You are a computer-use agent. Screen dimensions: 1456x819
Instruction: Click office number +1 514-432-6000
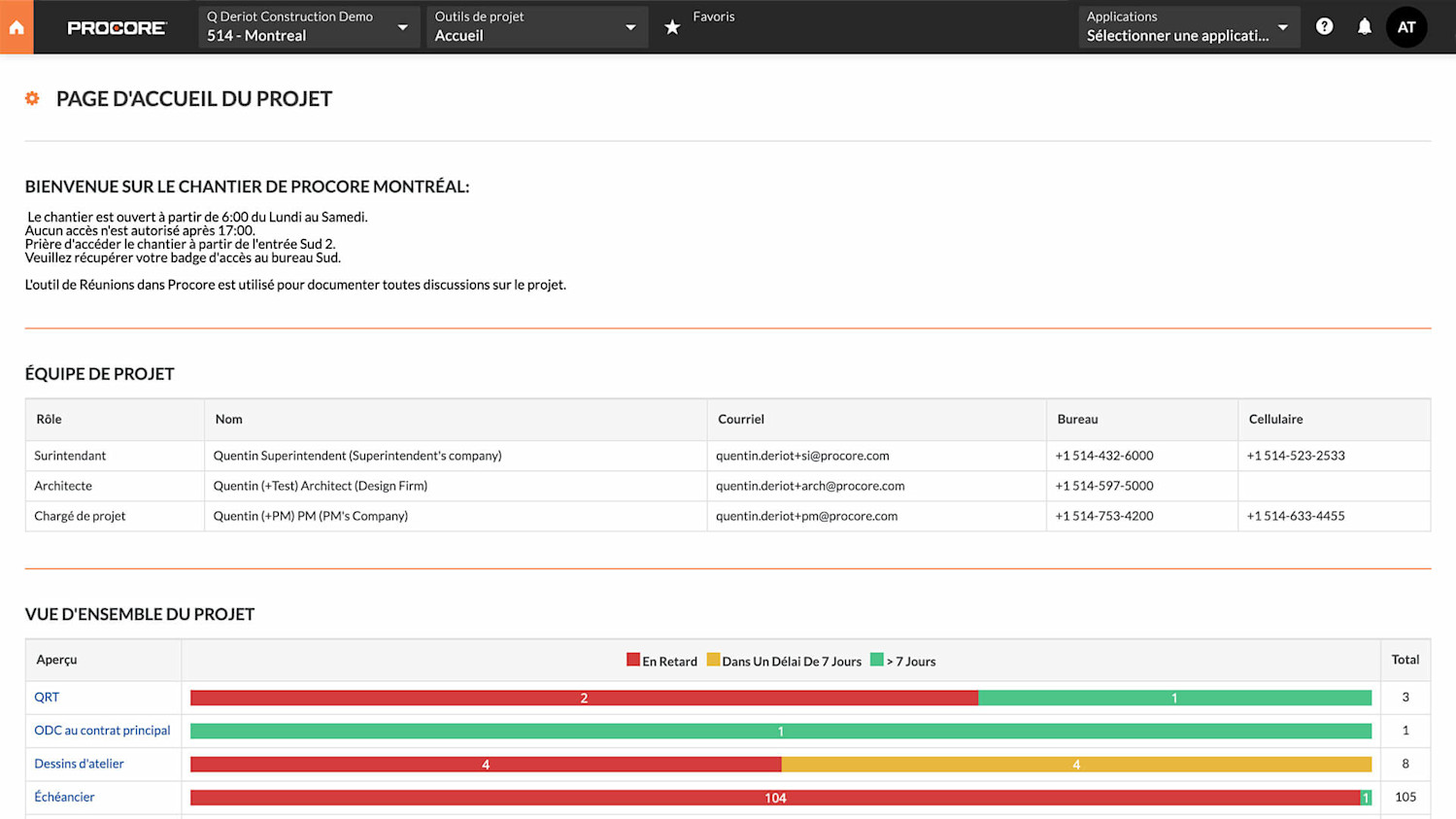click(1104, 456)
